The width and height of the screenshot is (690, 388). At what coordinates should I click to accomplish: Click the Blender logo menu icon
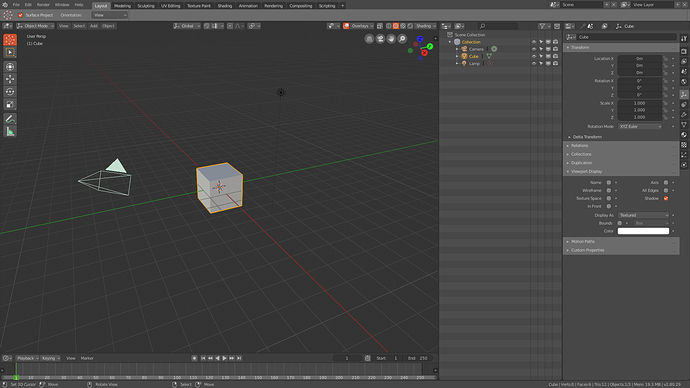pyautogui.click(x=5, y=5)
